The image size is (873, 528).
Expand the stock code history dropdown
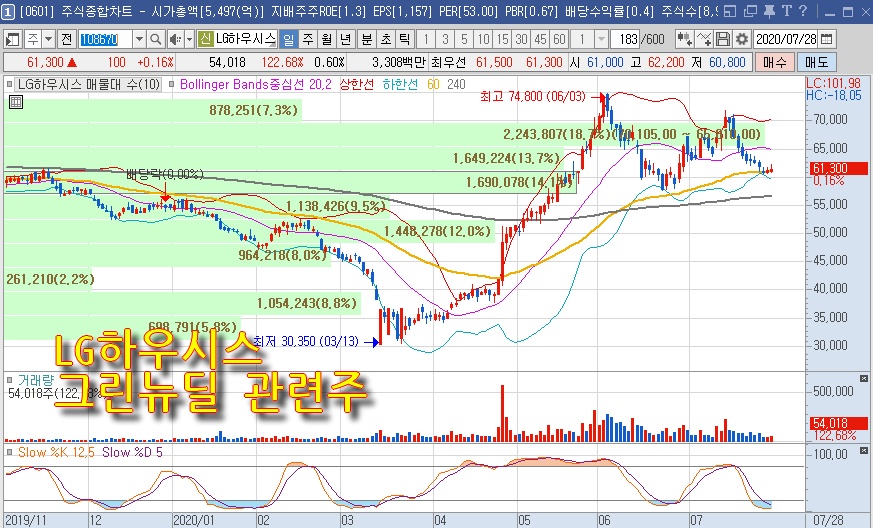pos(139,40)
